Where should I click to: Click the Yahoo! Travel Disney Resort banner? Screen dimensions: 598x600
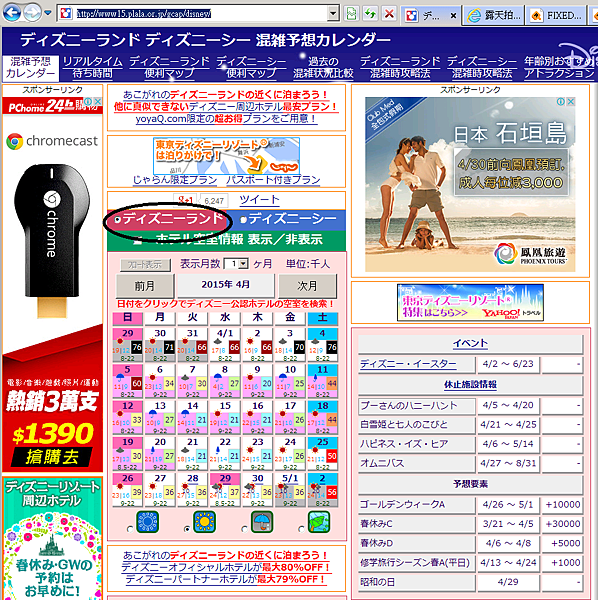coord(470,302)
